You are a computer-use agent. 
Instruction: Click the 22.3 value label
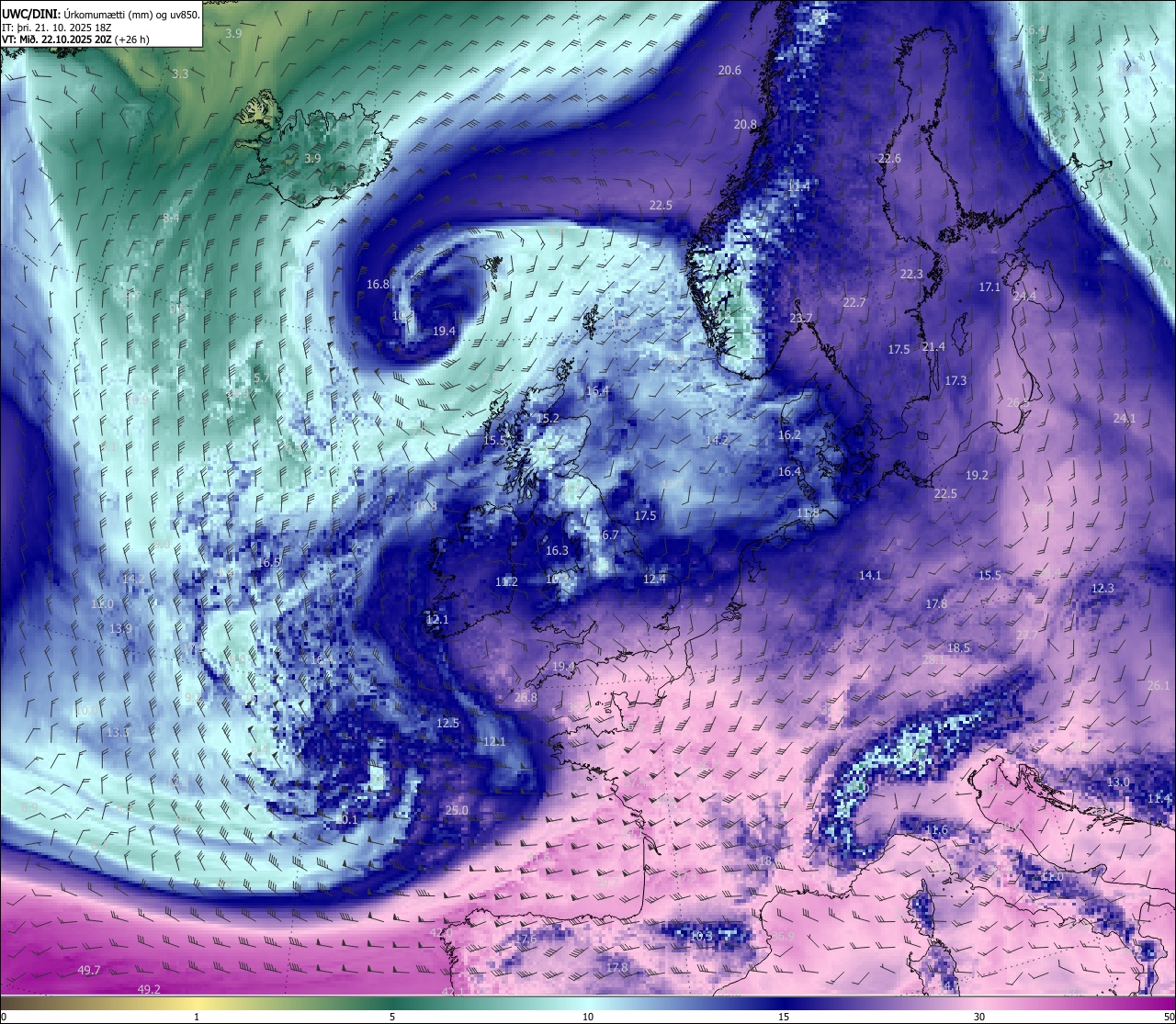coord(911,275)
